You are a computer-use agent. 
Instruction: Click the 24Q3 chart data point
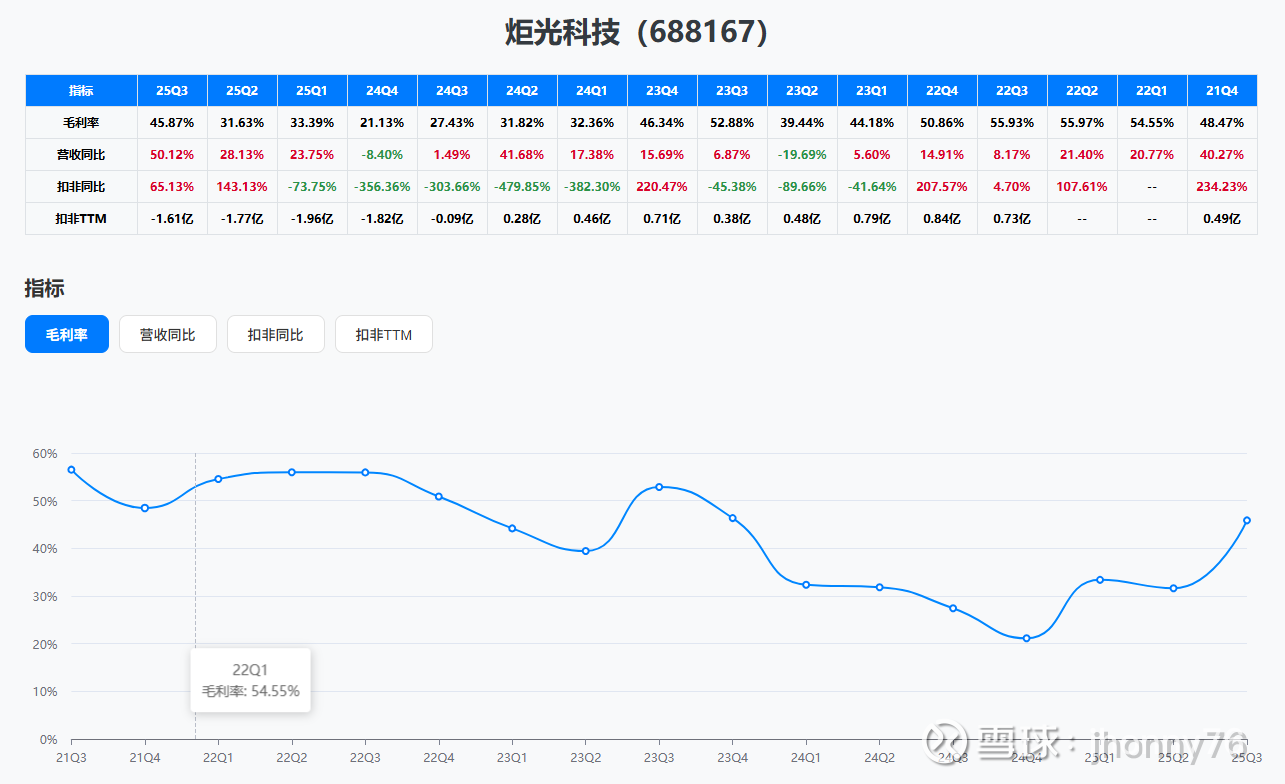953,608
